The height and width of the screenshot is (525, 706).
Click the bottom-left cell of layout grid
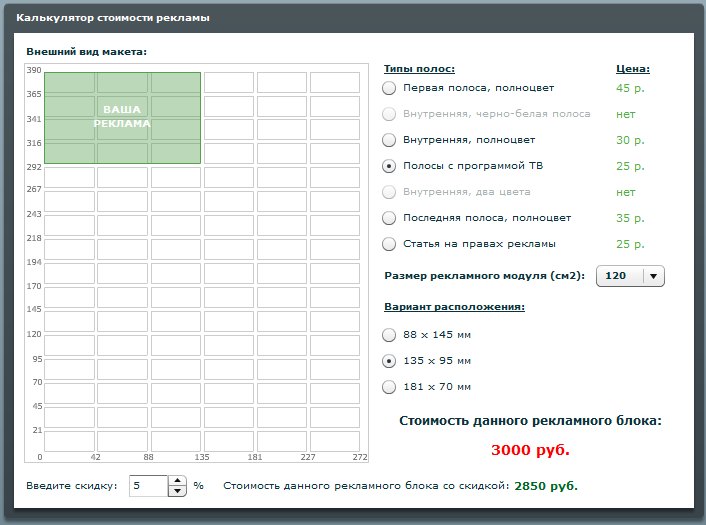pos(69,441)
